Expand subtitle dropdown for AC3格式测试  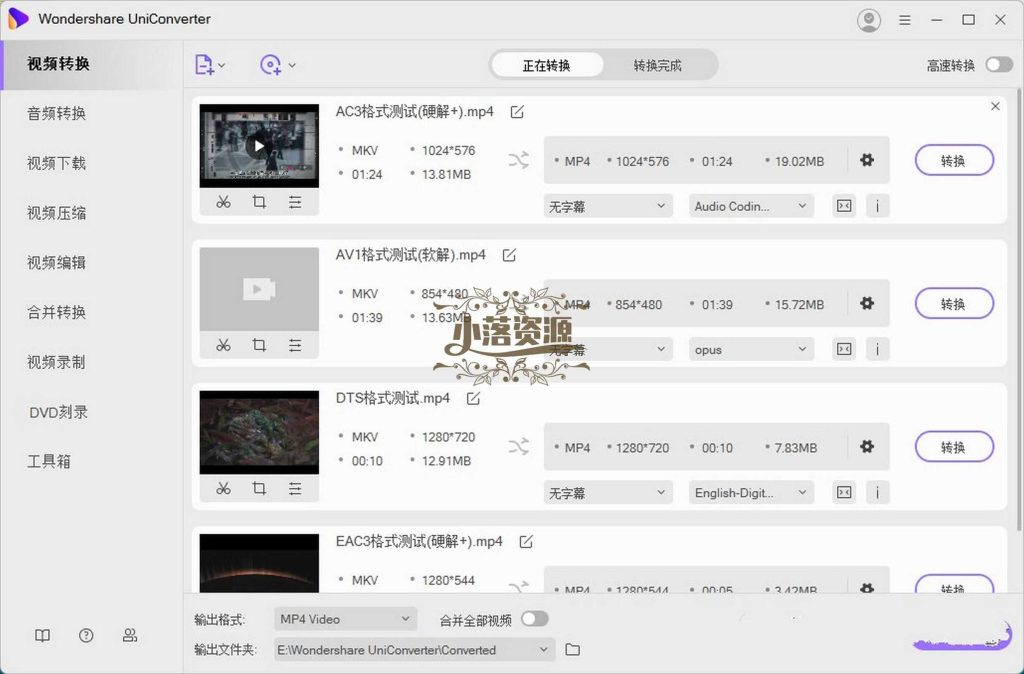607,206
